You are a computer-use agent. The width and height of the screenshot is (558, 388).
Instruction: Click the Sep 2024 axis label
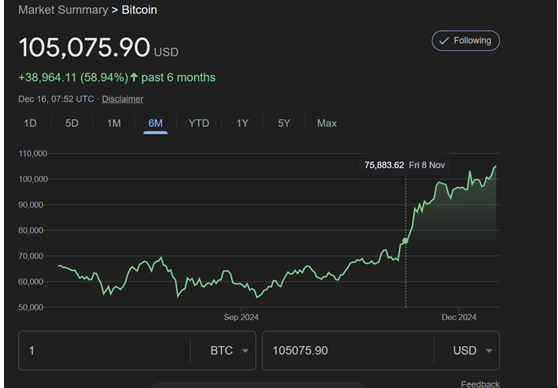pyautogui.click(x=241, y=317)
